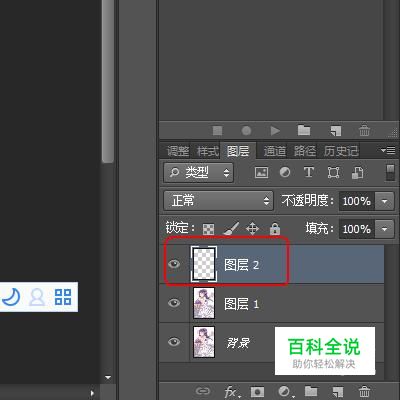Image resolution: width=400 pixels, height=400 pixels.
Task: Click the crescent moon night mode icon
Action: click(x=11, y=297)
